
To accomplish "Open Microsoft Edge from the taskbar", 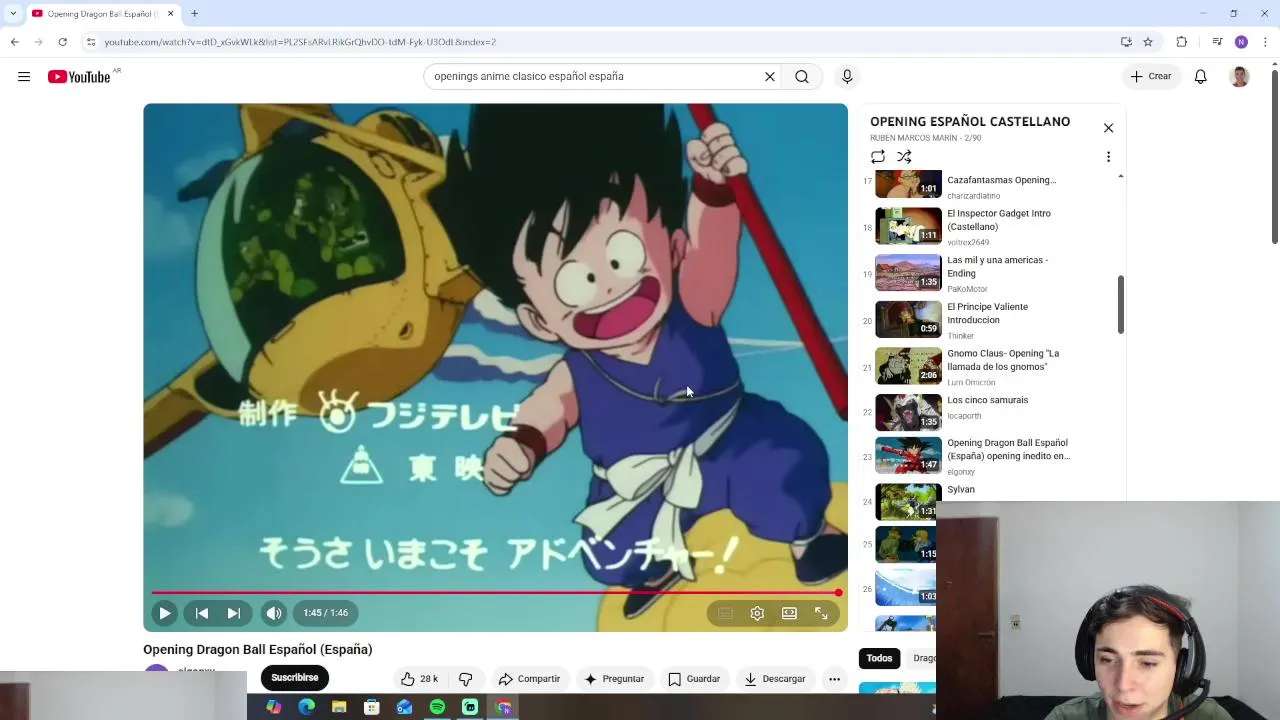I will click(x=306, y=707).
